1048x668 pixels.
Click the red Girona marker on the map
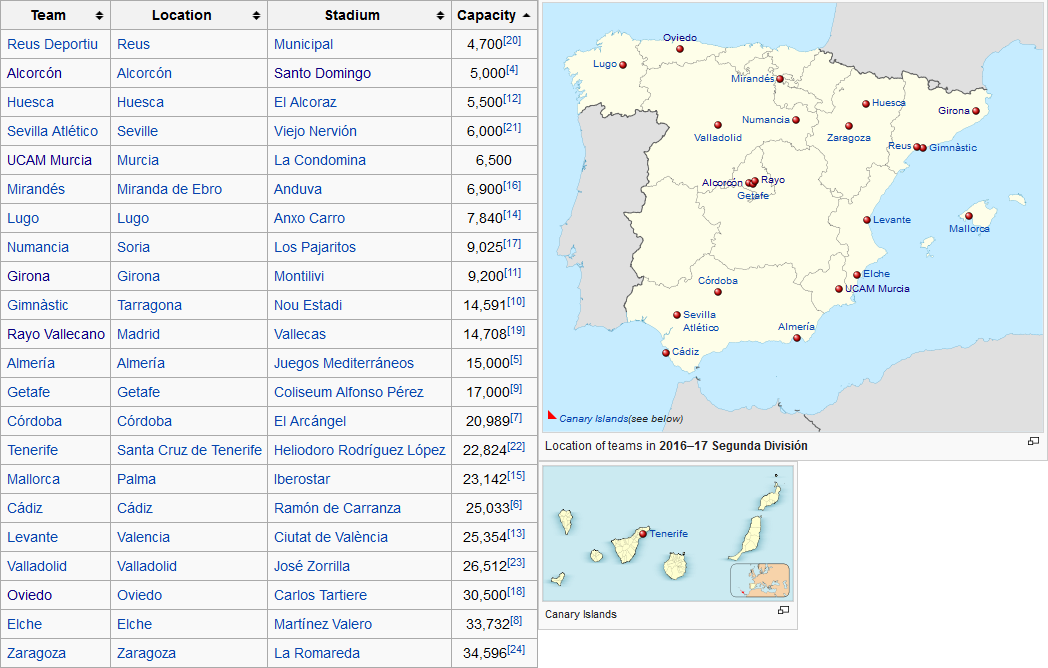click(x=976, y=111)
